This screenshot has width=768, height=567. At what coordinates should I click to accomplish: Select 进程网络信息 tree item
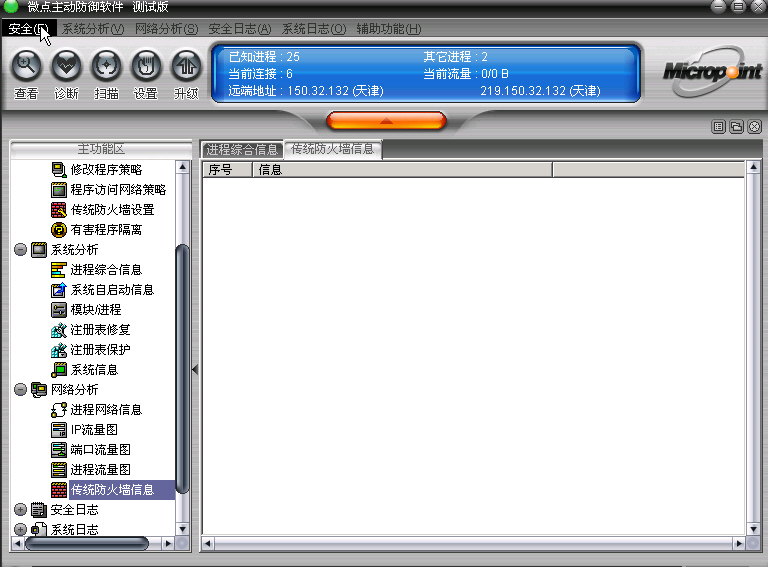(106, 410)
